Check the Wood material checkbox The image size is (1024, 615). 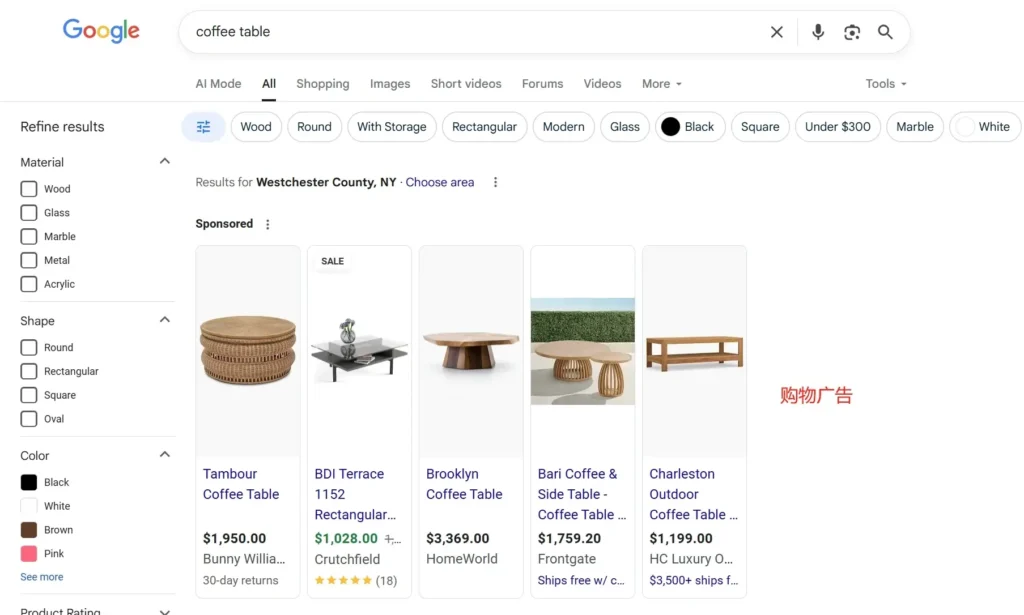(x=29, y=189)
